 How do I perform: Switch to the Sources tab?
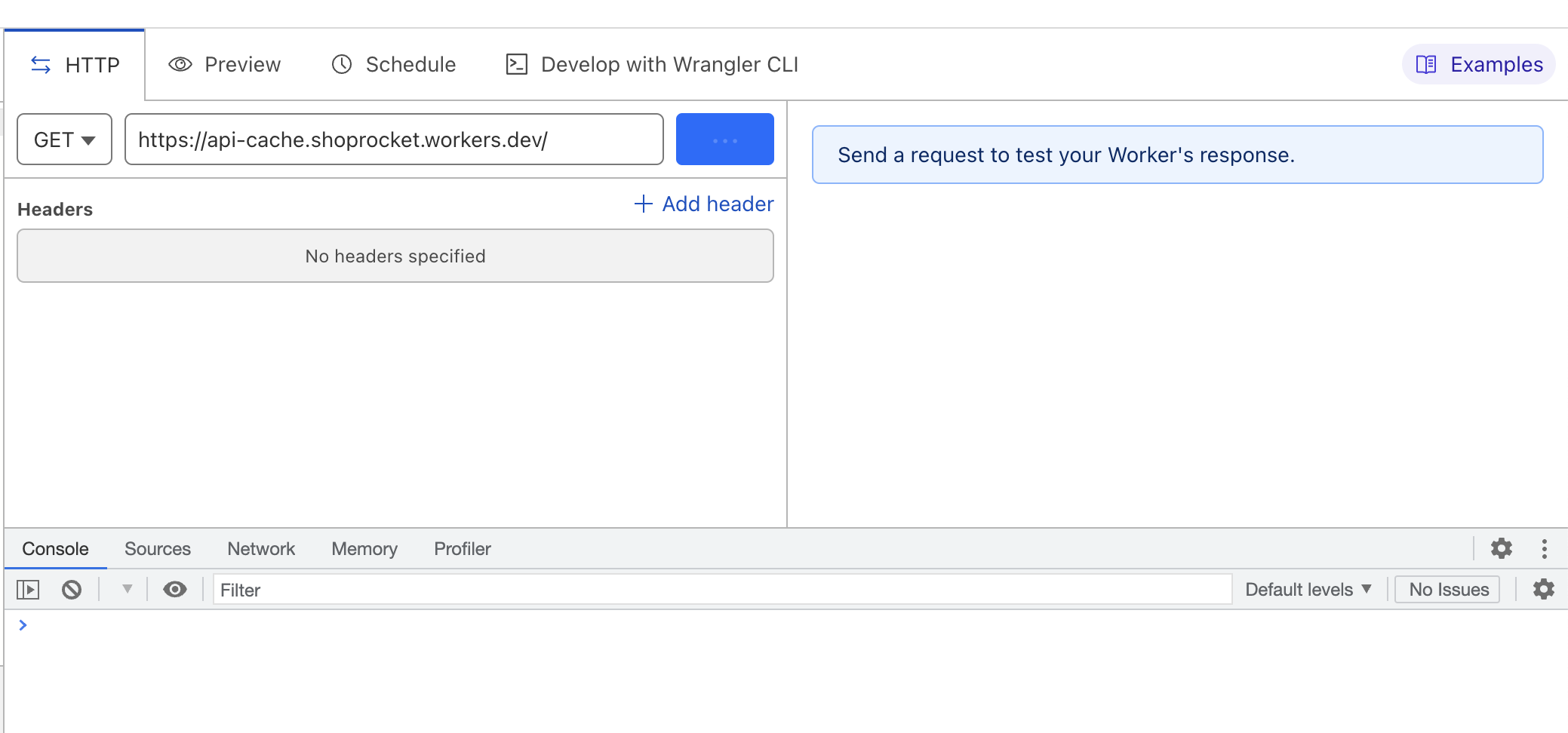157,548
